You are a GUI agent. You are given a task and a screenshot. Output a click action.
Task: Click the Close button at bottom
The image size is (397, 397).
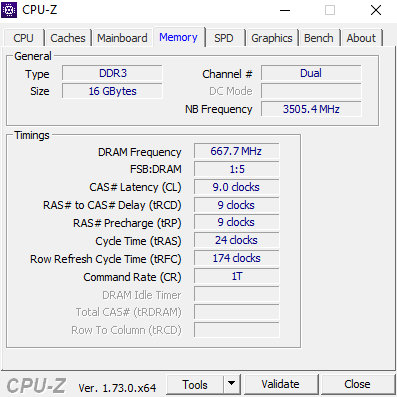tap(357, 384)
